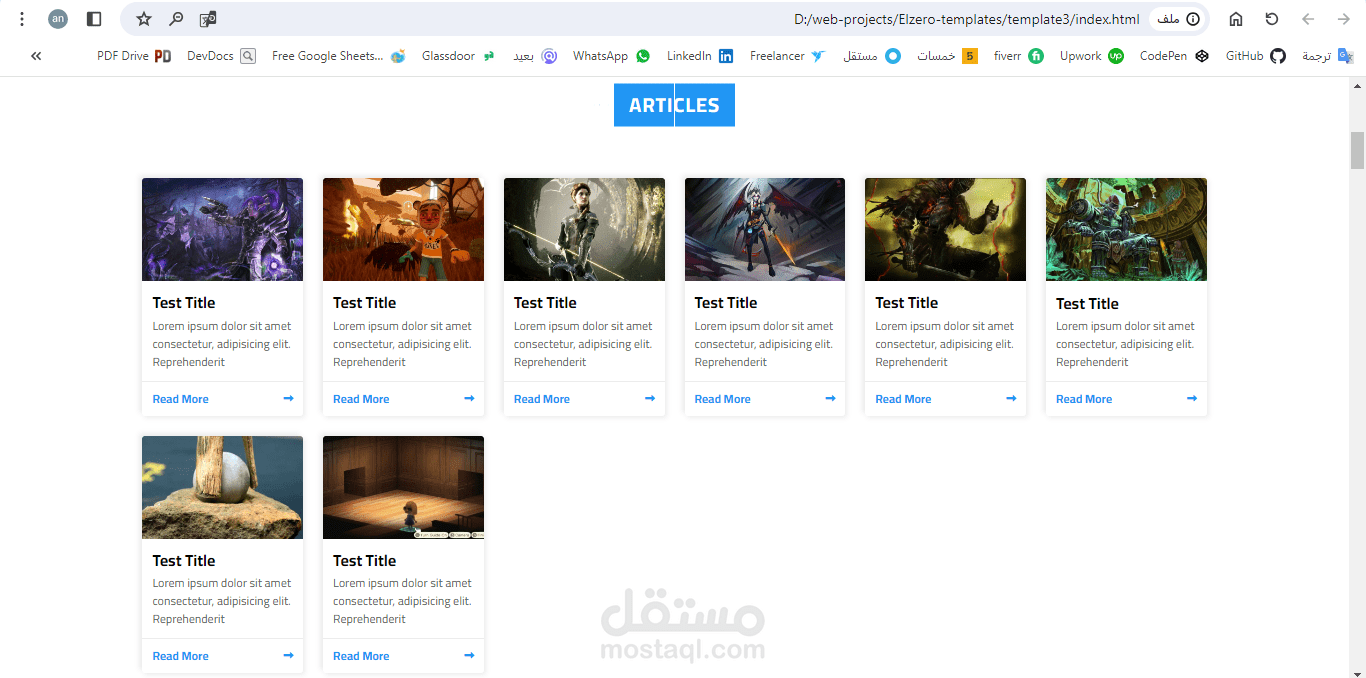Click Read More under stone ball card

tap(180, 656)
